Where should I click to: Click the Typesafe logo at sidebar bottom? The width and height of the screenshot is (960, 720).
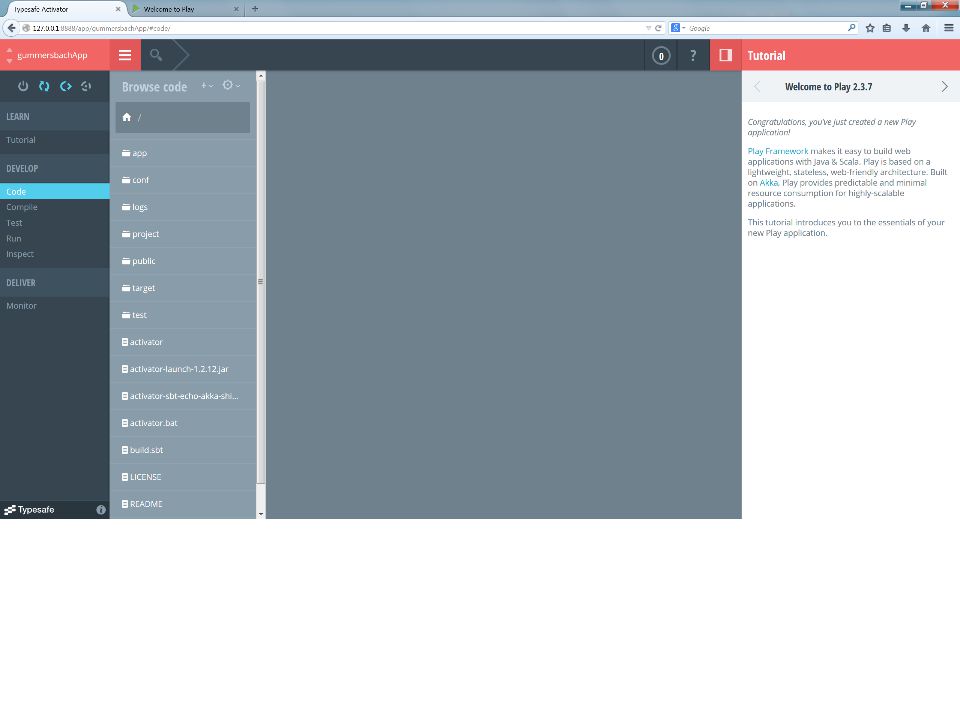pos(29,509)
